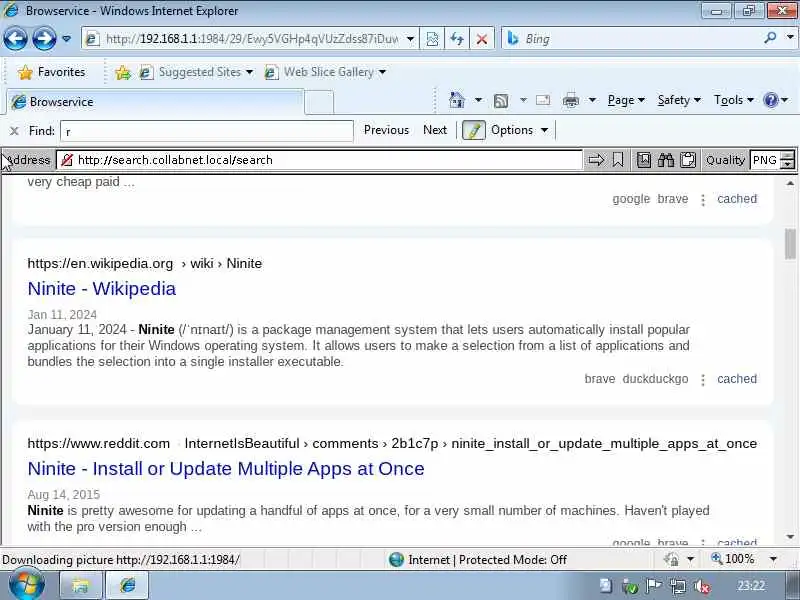Screen dimensions: 800x600
Task: Click the Find text input field
Action: [207, 131]
